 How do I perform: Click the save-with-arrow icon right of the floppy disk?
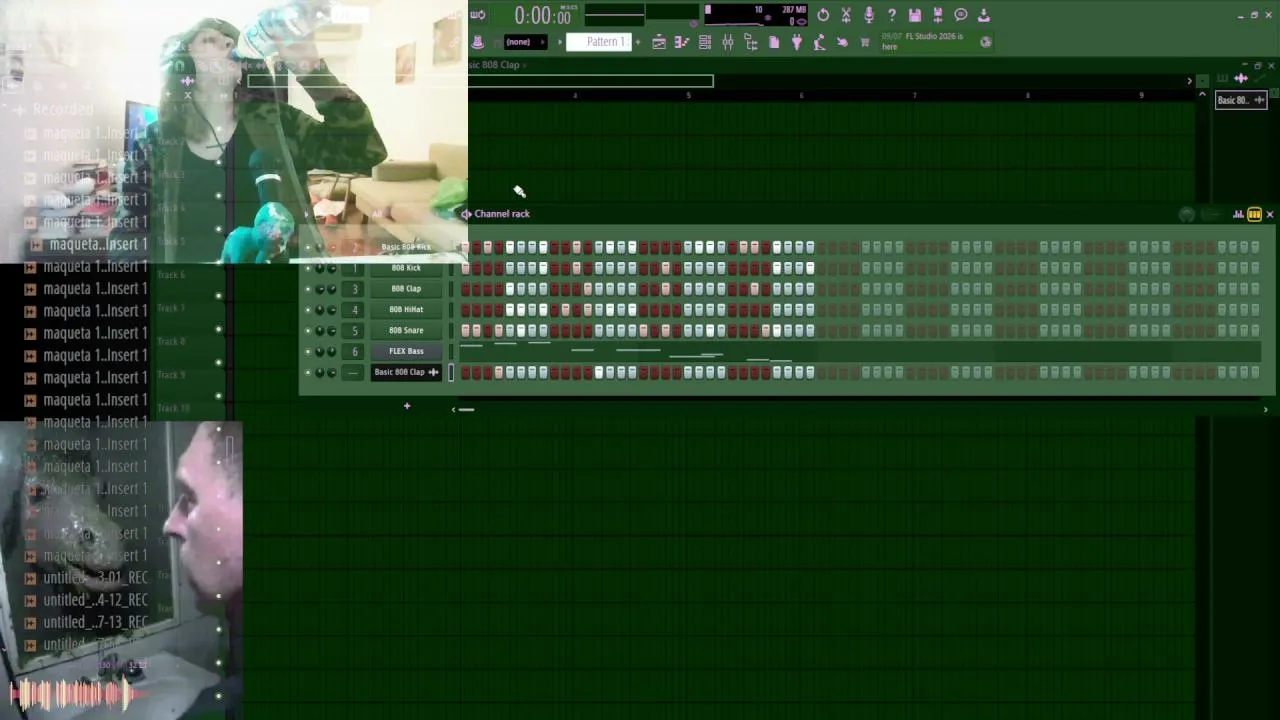[x=938, y=15]
